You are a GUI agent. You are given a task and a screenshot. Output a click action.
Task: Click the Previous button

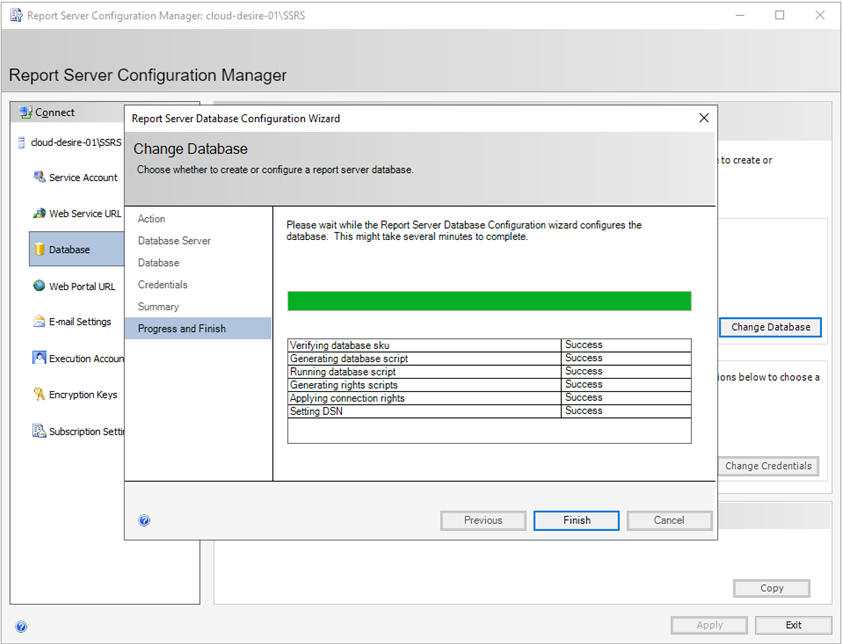pyautogui.click(x=483, y=520)
